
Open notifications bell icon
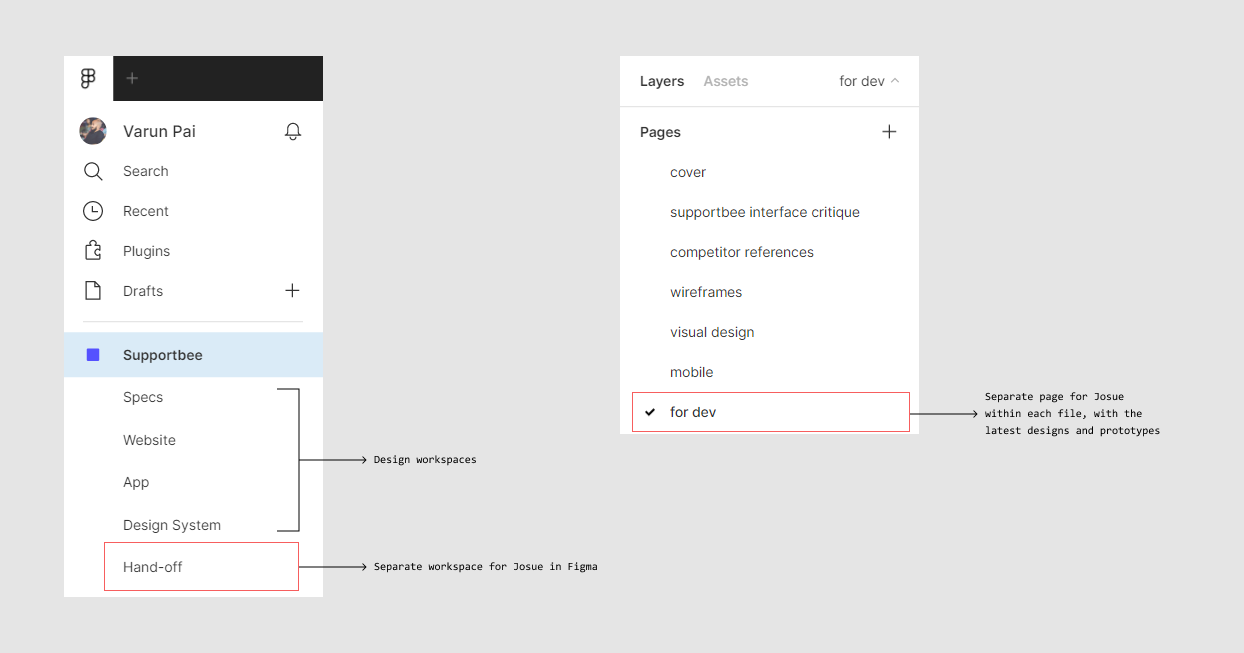(293, 131)
